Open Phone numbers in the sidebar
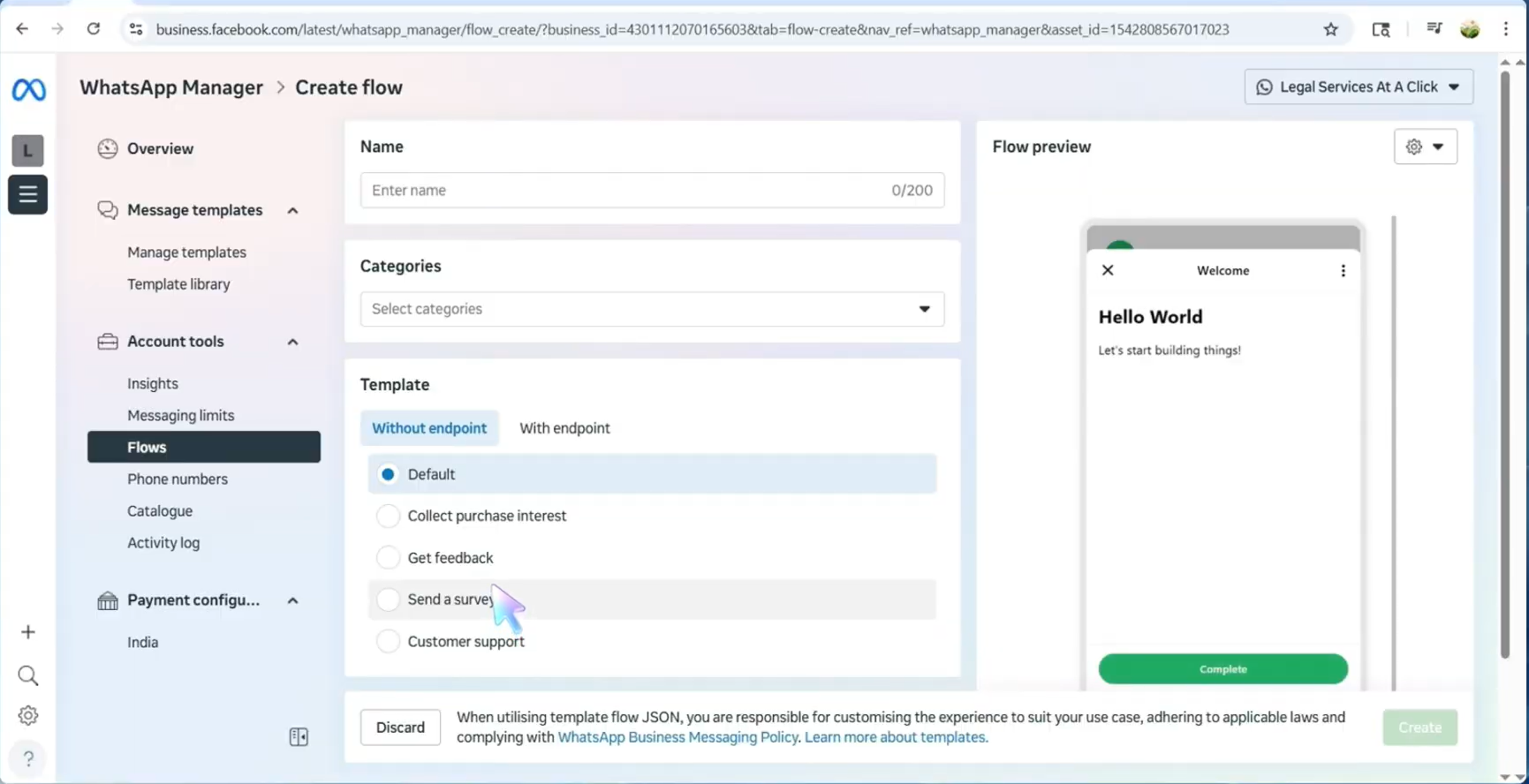 point(178,479)
